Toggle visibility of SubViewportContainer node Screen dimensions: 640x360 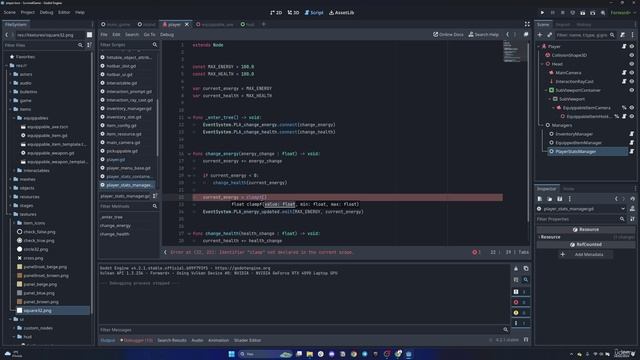click(x=631, y=90)
